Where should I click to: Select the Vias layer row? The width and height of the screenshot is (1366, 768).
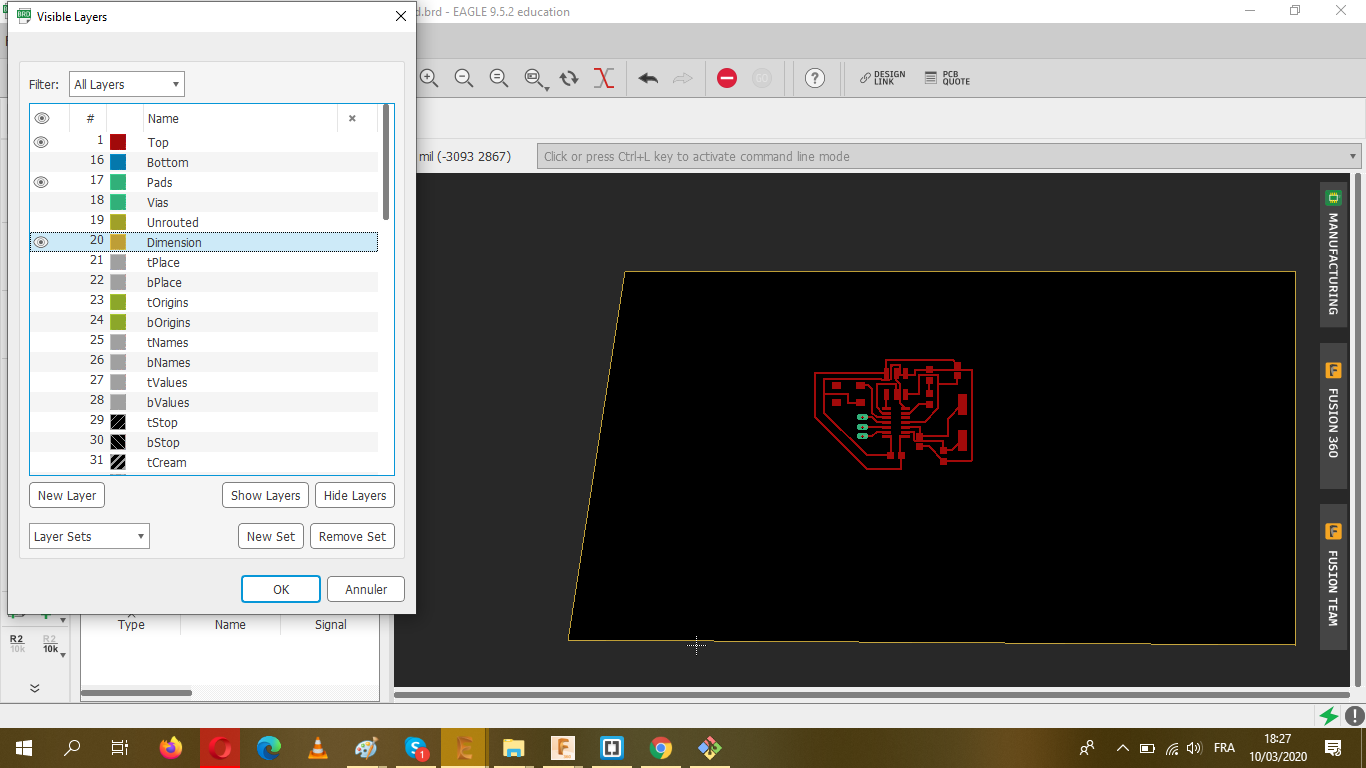point(204,202)
